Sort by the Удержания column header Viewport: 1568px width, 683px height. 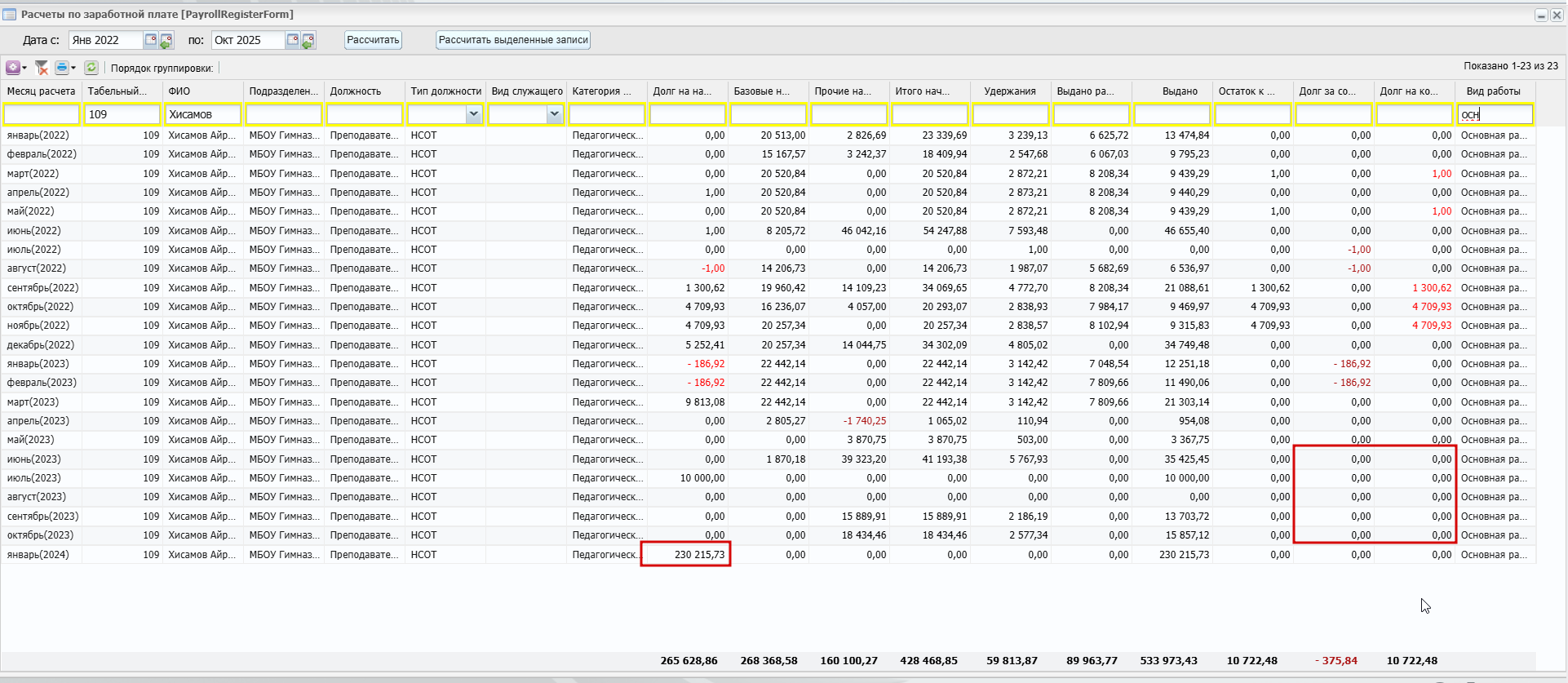tap(1010, 91)
